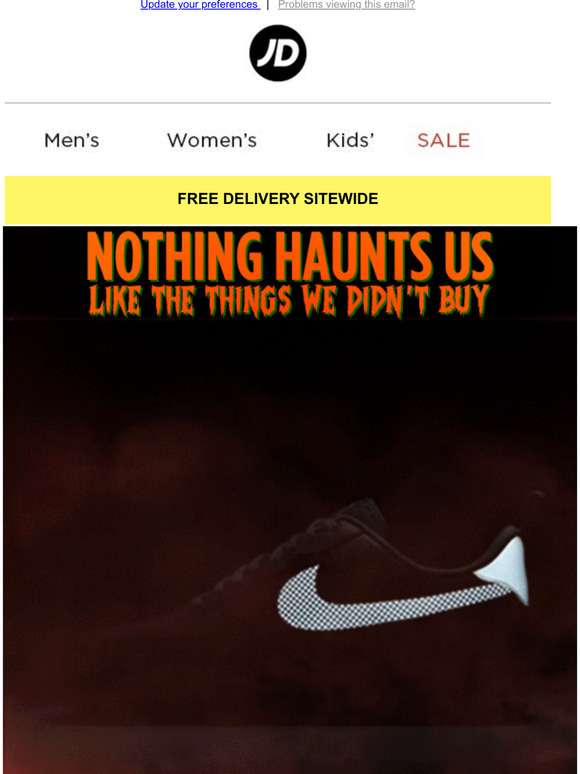Click the JD logo icon
The image size is (580, 774).
coord(277,53)
